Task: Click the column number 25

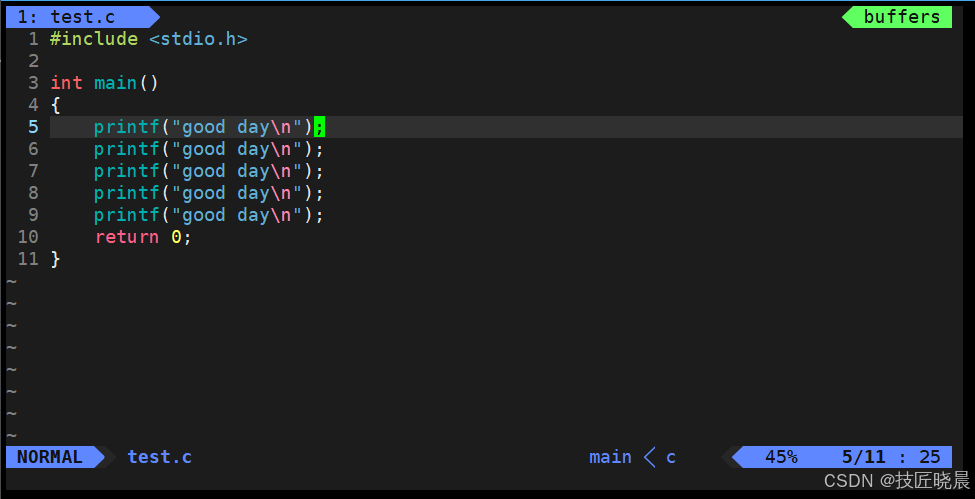Action: pos(930,457)
